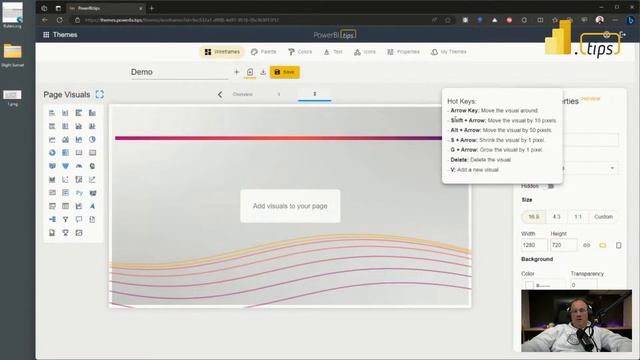Add a Q&A speech bubble visual
Image resolution: width=640 pixels, height=360 pixels.
pos(79,219)
